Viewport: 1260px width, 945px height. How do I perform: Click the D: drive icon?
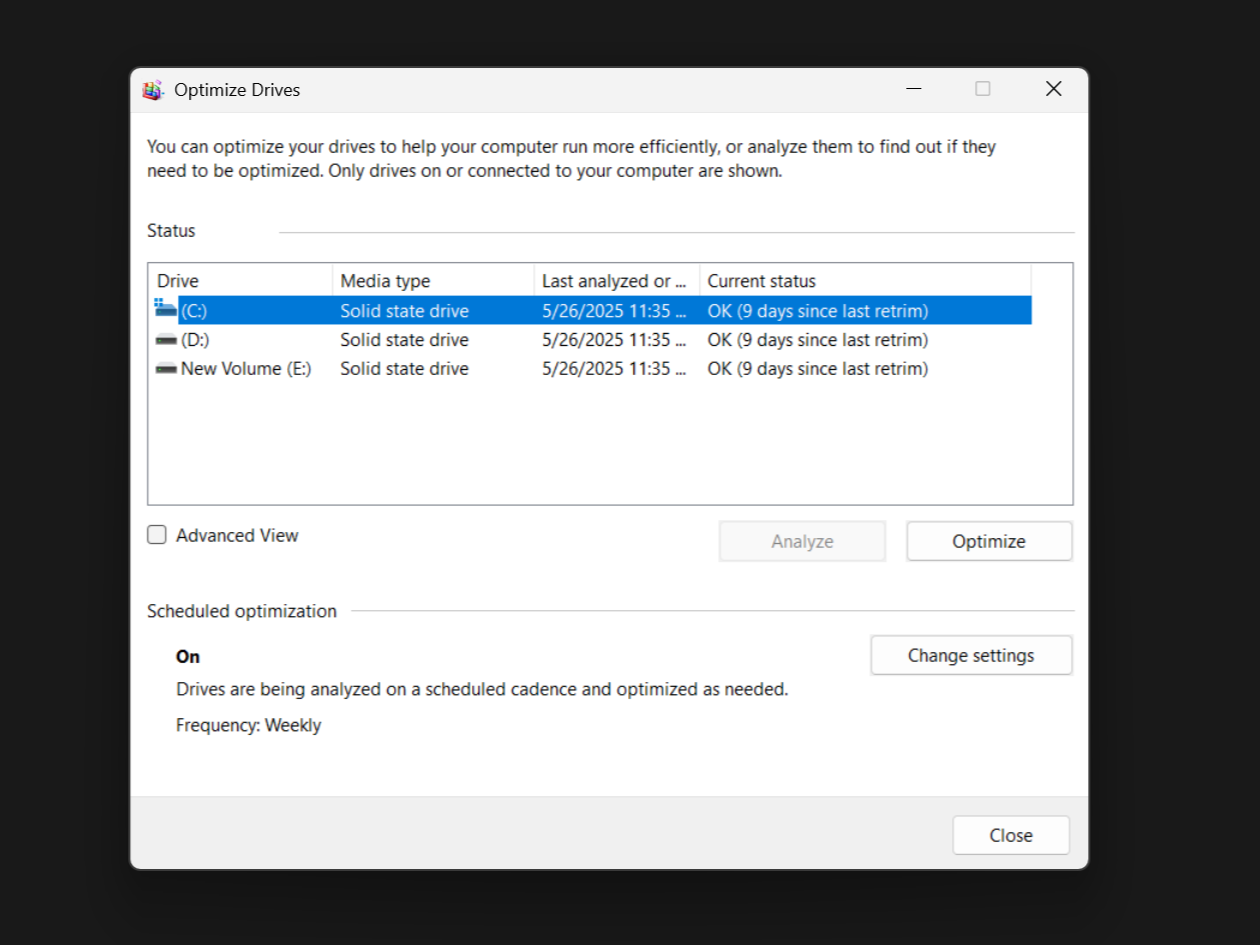tap(166, 340)
